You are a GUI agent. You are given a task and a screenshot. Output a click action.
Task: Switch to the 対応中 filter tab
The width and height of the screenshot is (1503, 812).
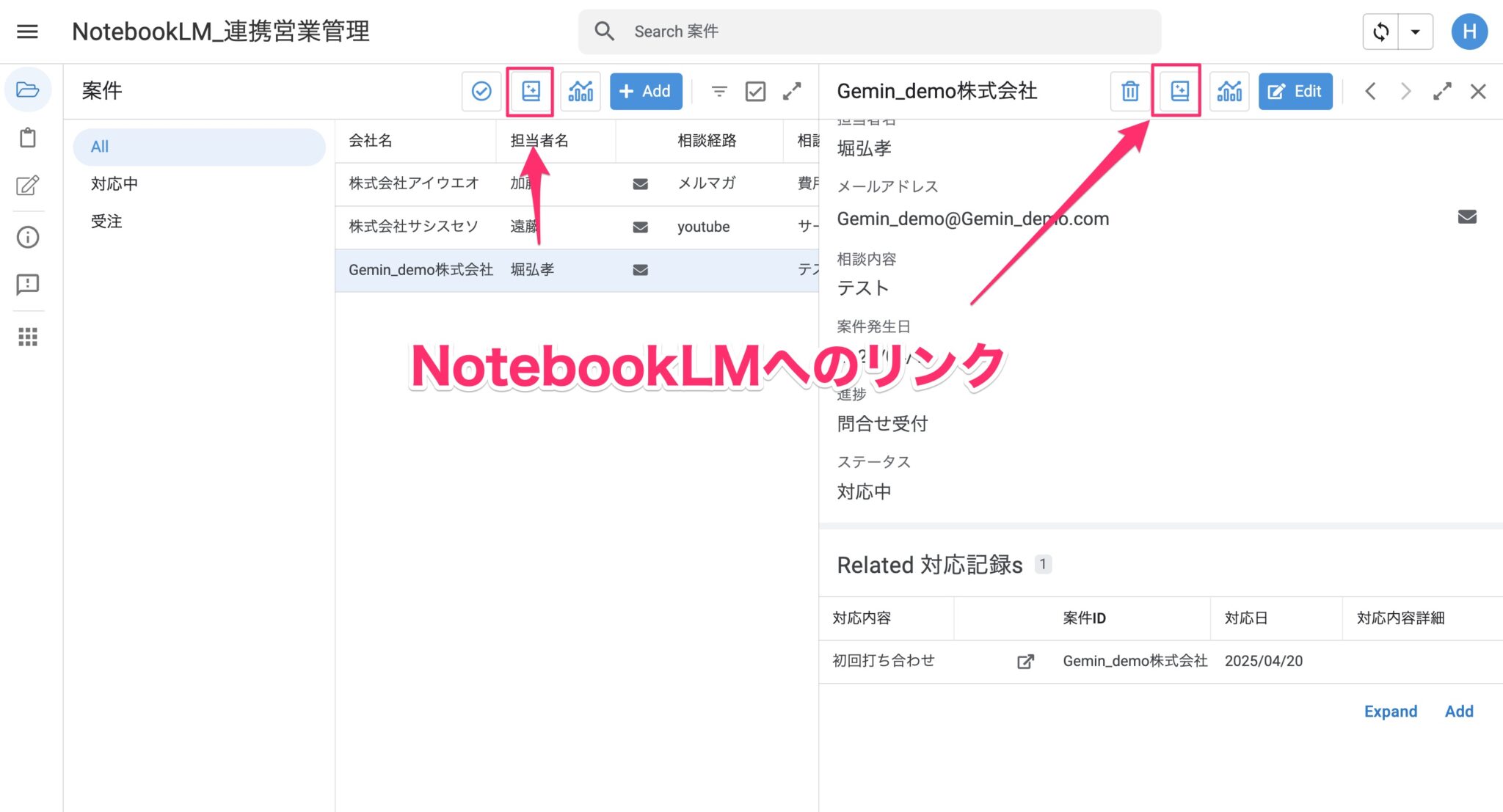(x=114, y=183)
